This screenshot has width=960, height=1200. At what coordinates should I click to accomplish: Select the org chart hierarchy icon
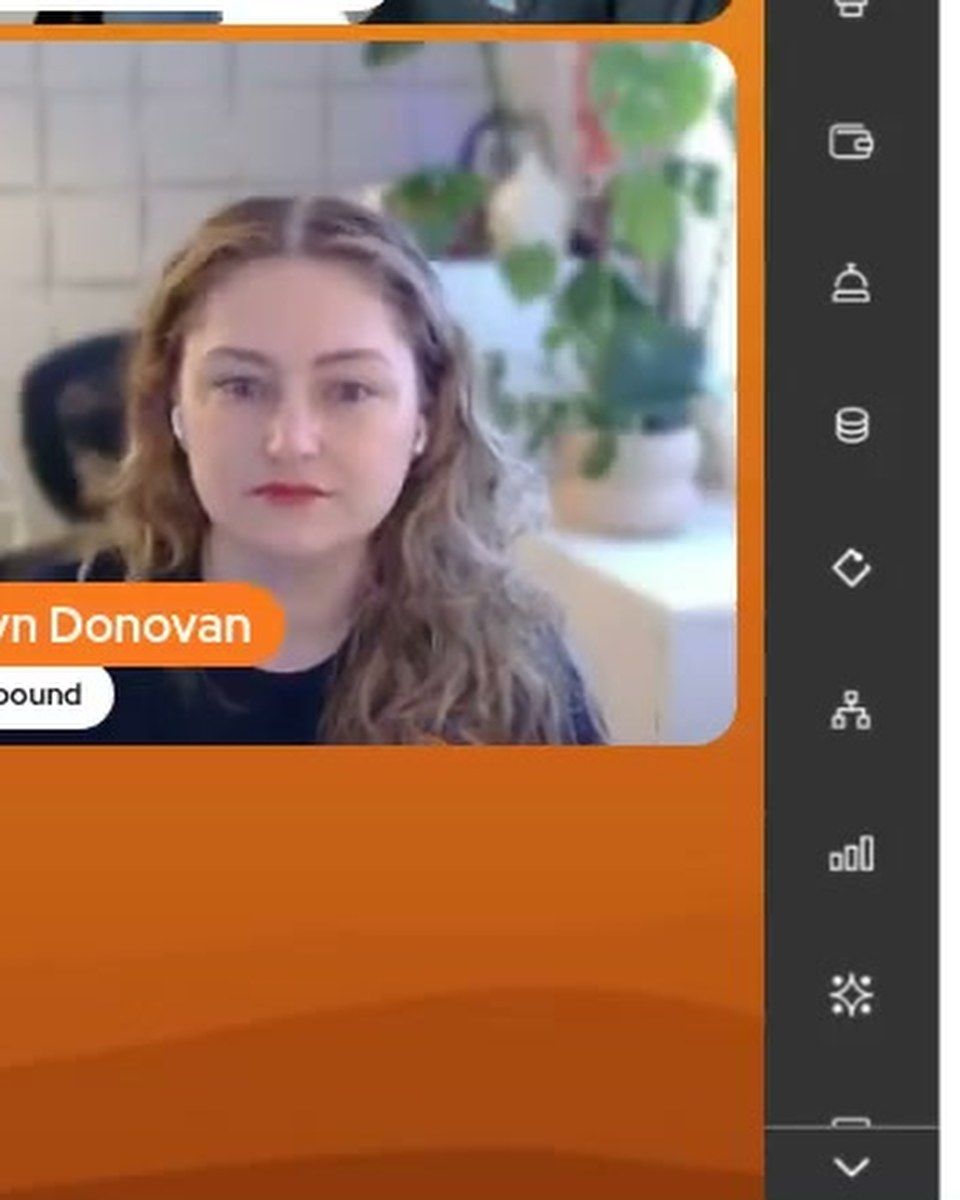point(851,711)
